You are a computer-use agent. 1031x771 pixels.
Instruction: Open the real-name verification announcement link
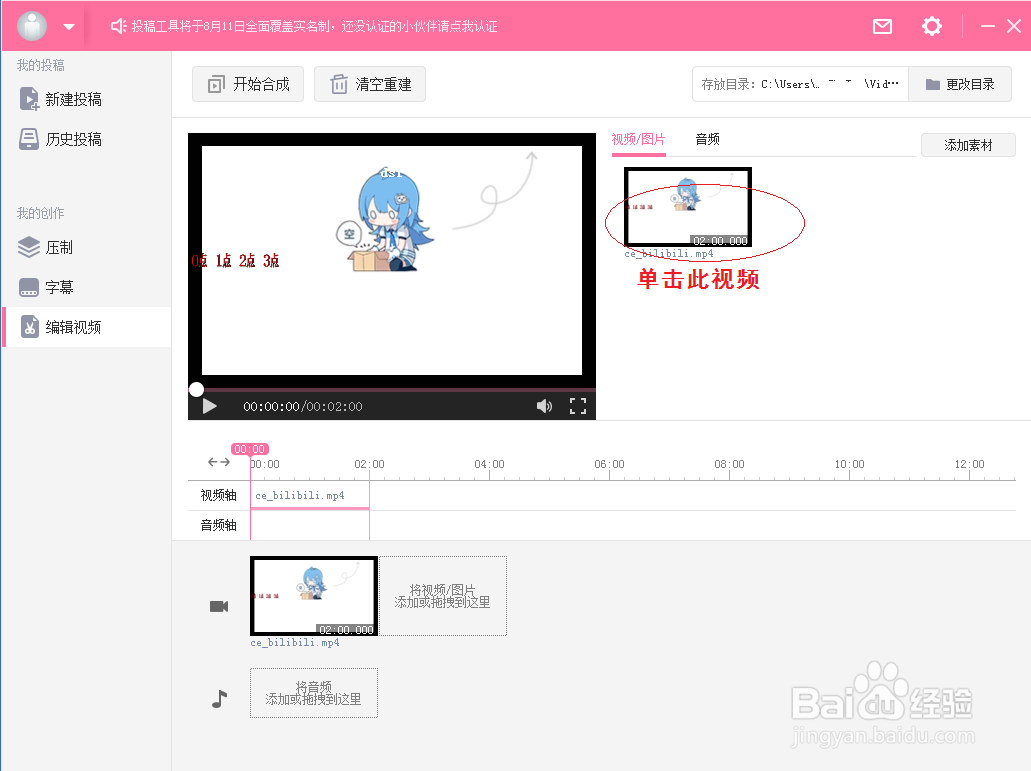click(314, 26)
